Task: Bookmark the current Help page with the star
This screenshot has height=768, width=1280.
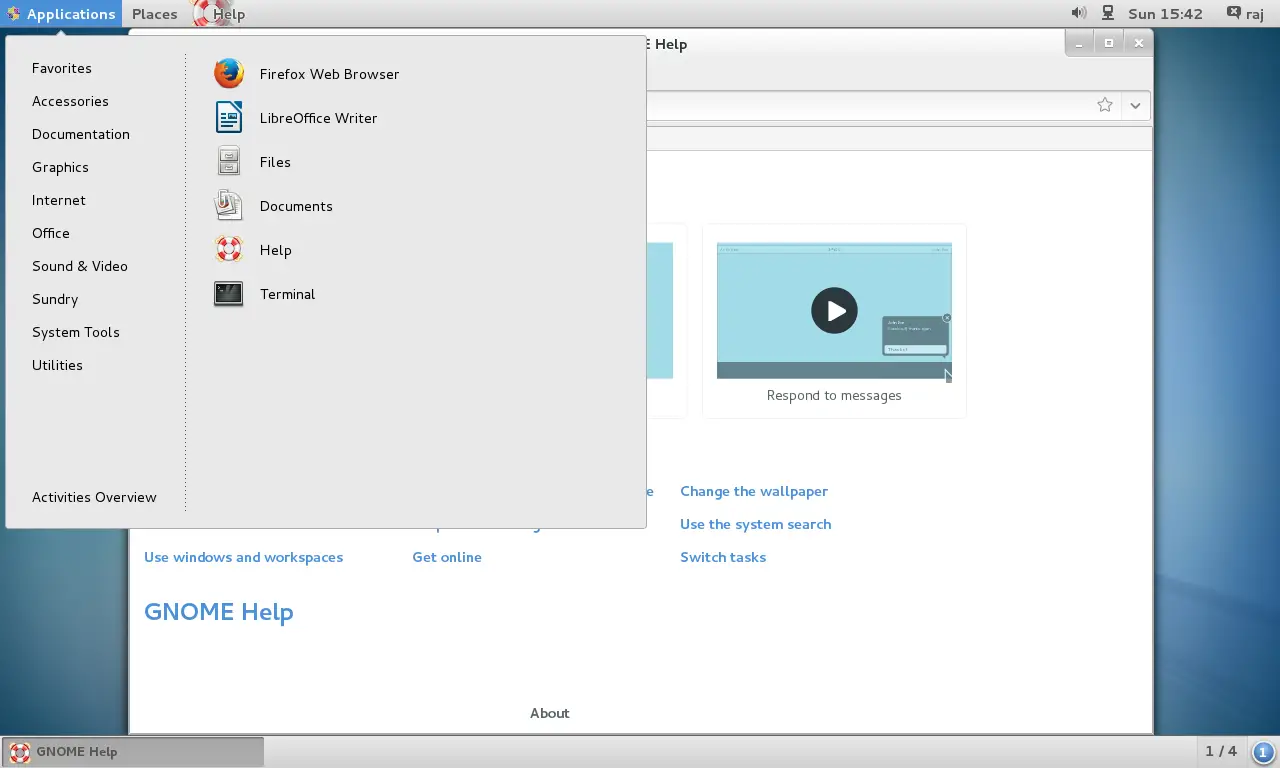Action: pyautogui.click(x=1105, y=105)
